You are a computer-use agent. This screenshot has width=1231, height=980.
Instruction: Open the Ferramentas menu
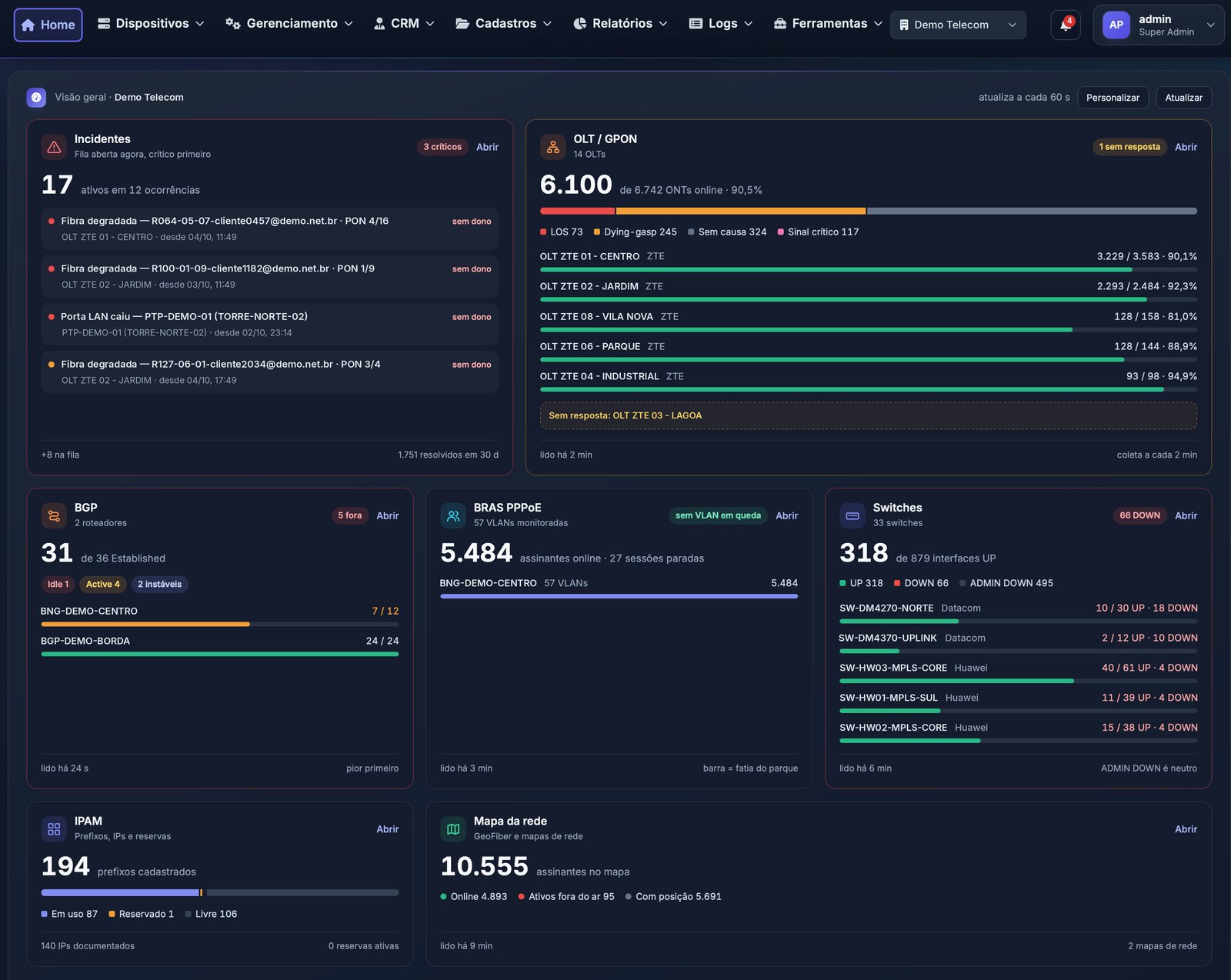click(x=827, y=24)
